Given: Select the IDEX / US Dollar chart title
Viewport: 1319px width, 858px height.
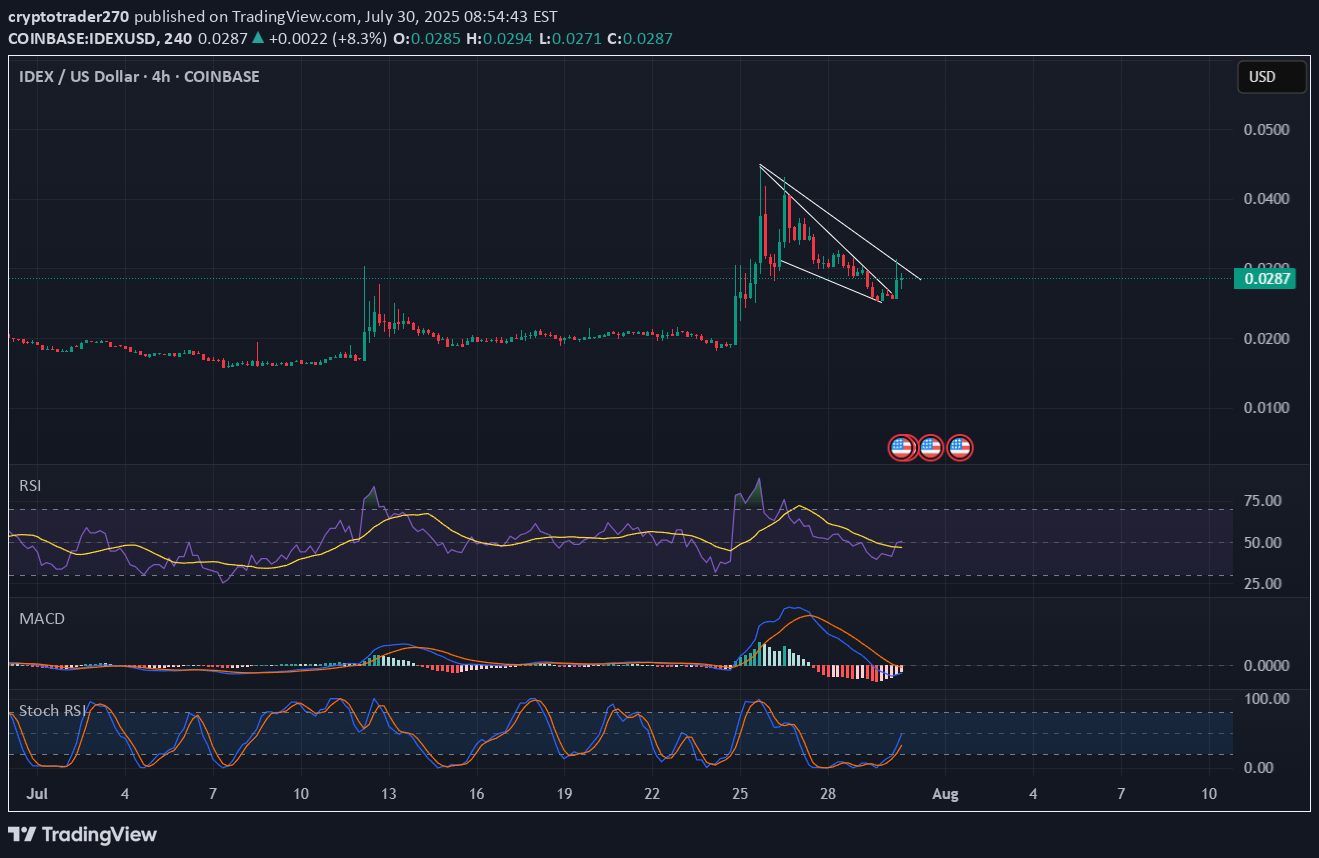Looking at the screenshot, I should pos(139,76).
